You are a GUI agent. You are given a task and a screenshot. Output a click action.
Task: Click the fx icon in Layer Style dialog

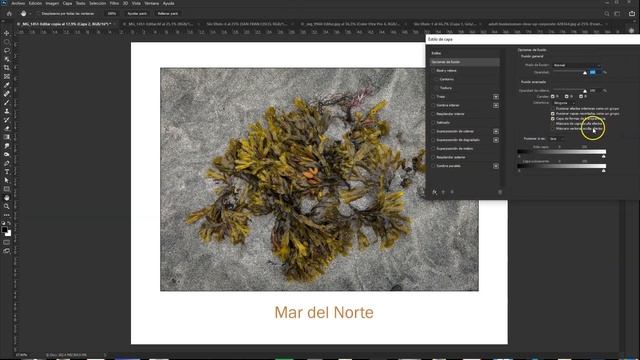pos(434,192)
